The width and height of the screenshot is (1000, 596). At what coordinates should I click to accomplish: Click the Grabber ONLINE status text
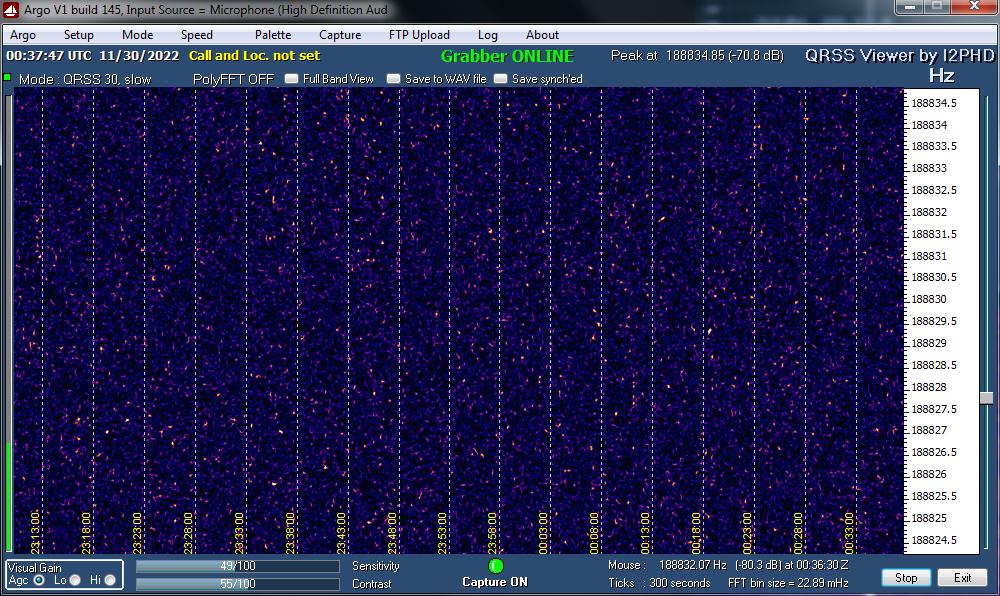(x=507, y=56)
